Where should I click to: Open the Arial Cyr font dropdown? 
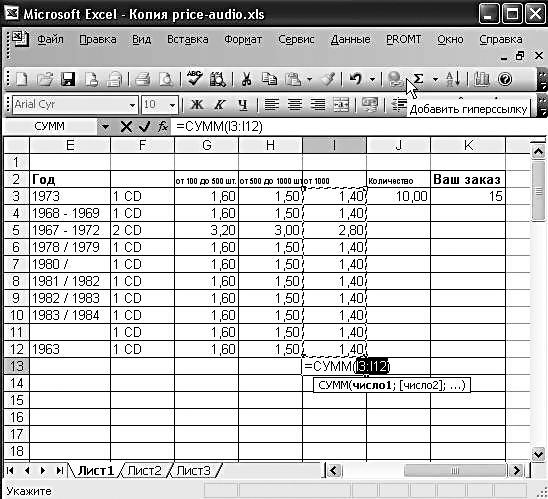click(x=132, y=105)
